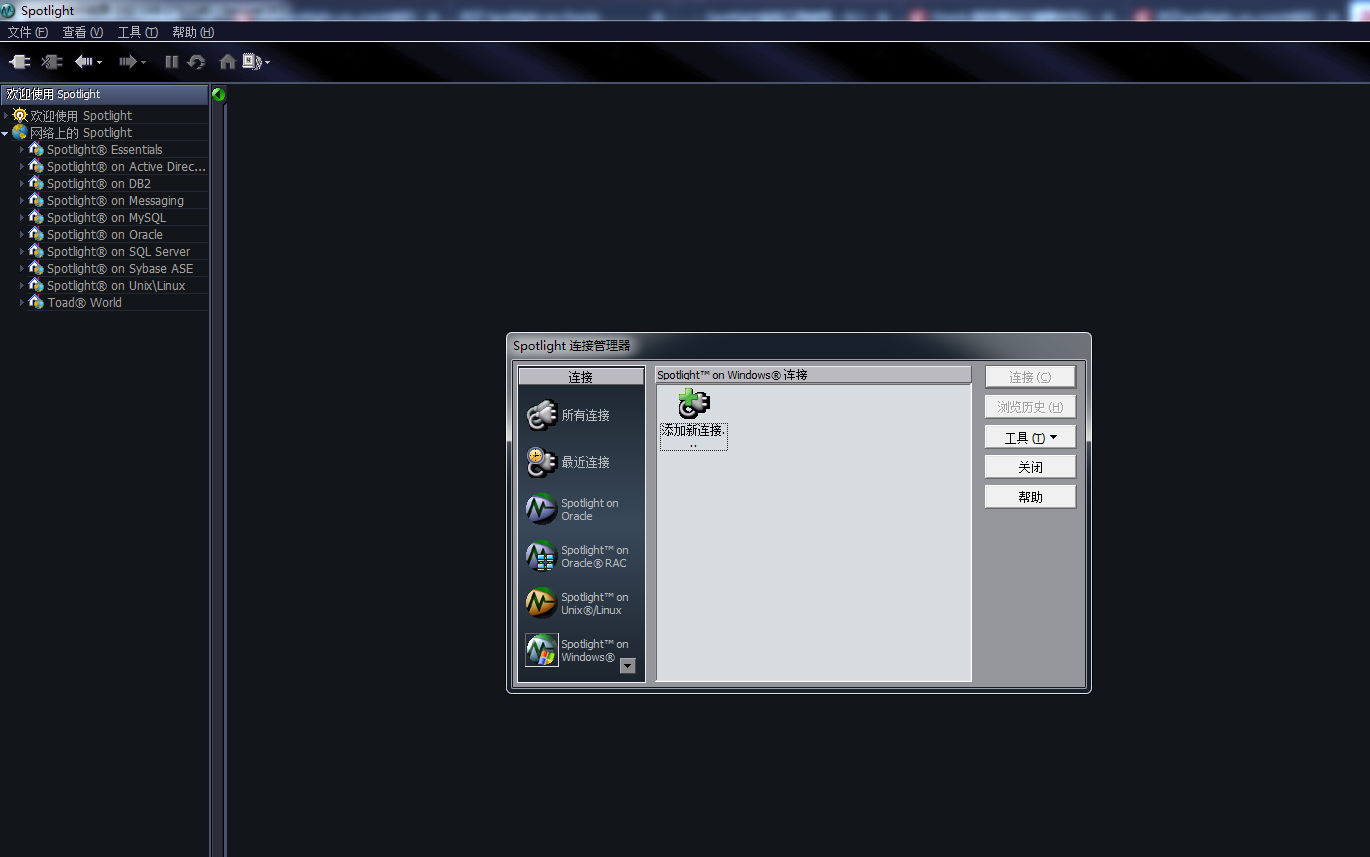Click the 浏览历史(H) button
Screen dimensions: 1370x857
tap(1030, 407)
